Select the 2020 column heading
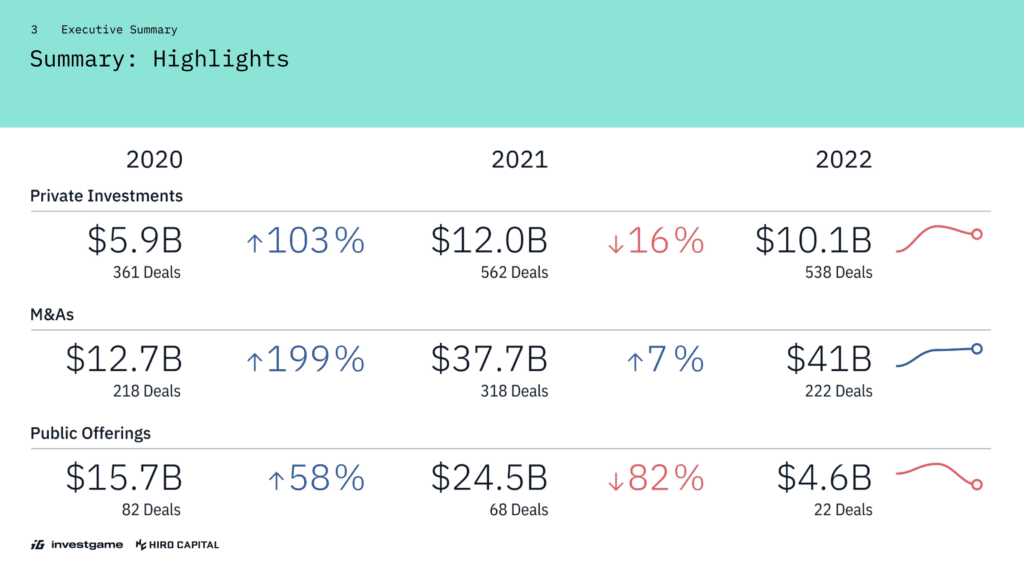 click(154, 160)
